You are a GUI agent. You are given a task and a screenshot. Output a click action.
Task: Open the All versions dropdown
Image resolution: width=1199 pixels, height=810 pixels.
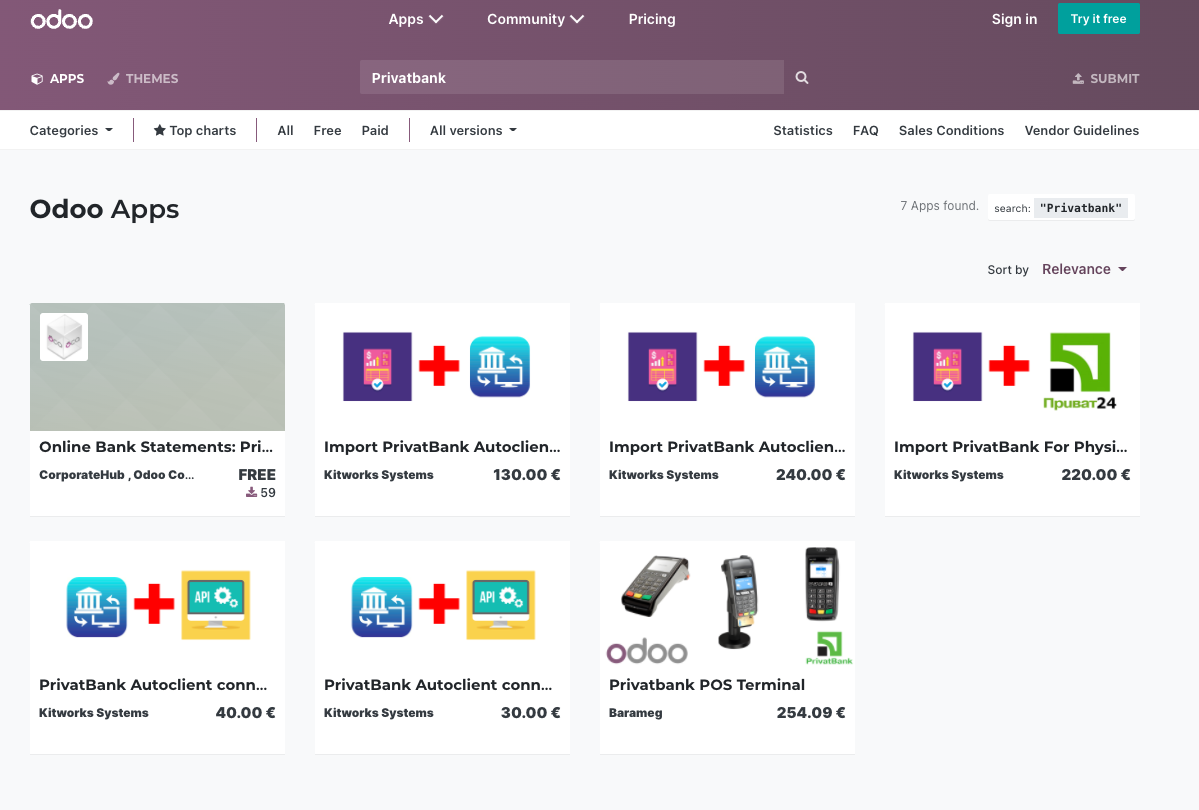[473, 131]
